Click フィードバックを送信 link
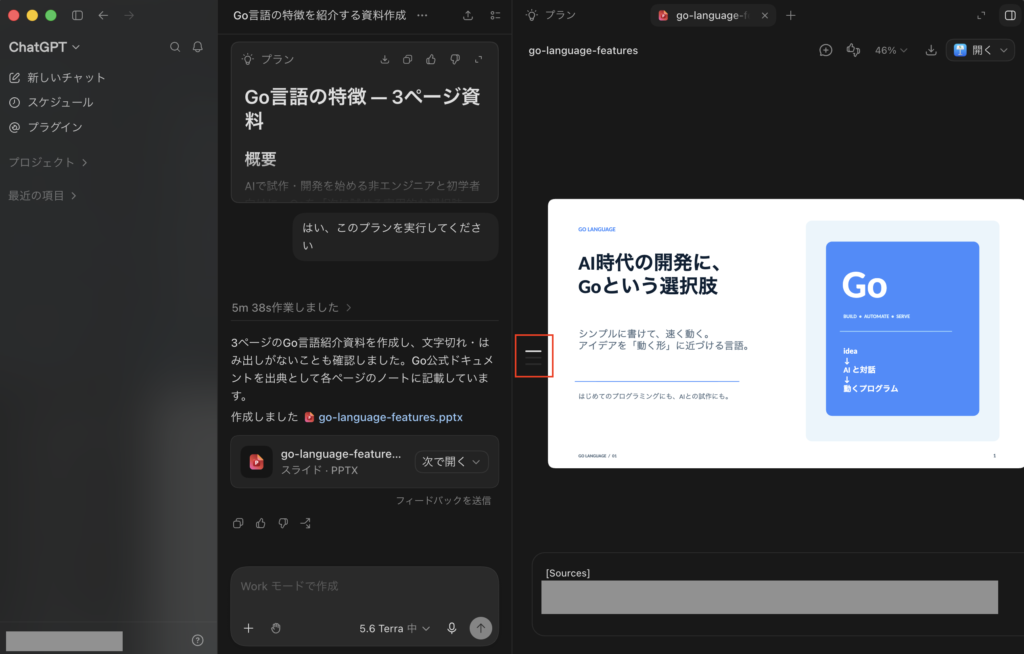This screenshot has height=654, width=1024. 443,500
